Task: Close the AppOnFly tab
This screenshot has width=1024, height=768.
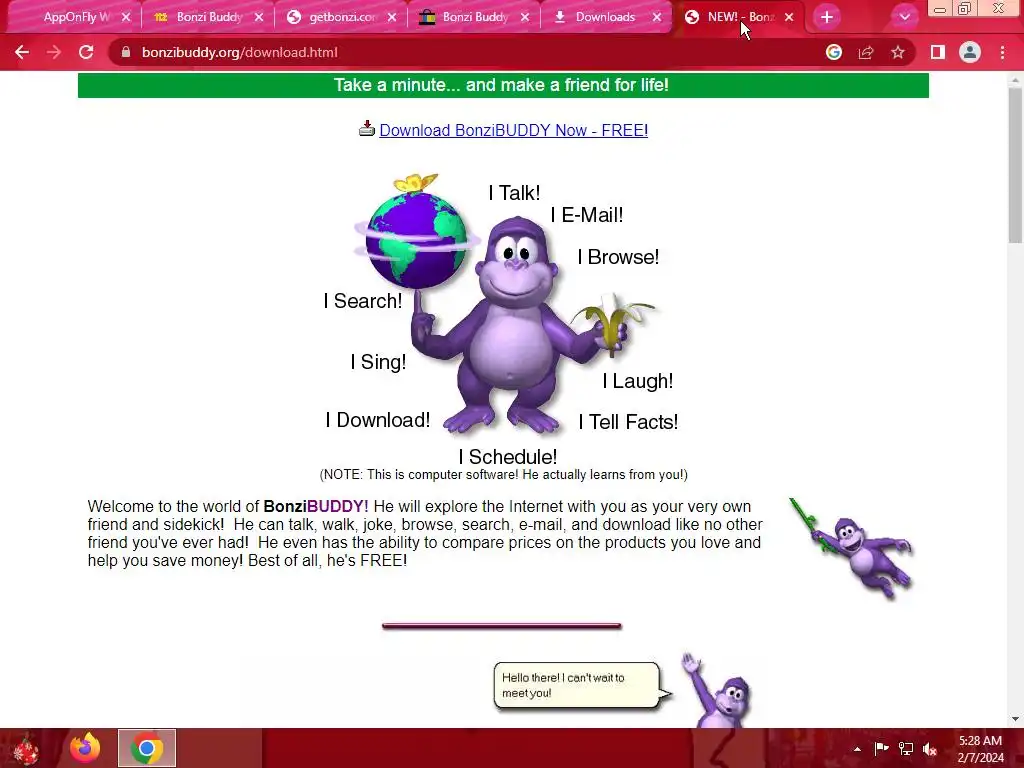Action: 126,18
